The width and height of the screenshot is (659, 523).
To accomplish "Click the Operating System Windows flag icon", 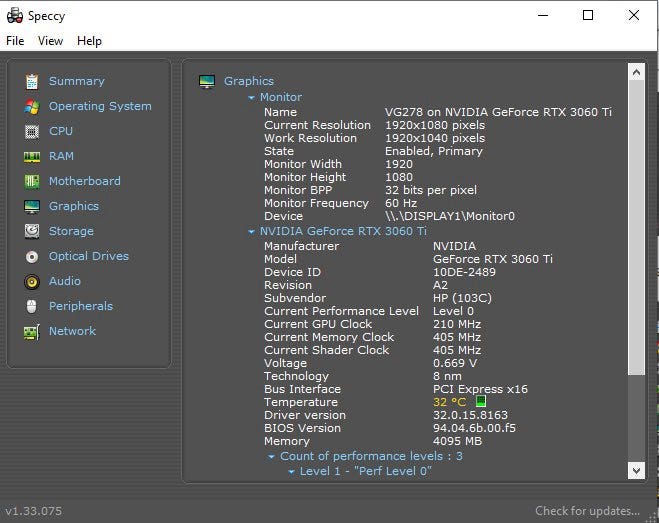I will click(x=32, y=106).
